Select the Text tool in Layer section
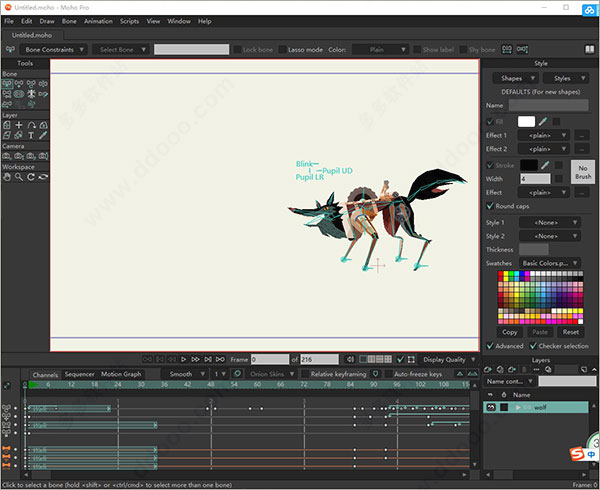The height and width of the screenshot is (490, 600). tap(31, 135)
